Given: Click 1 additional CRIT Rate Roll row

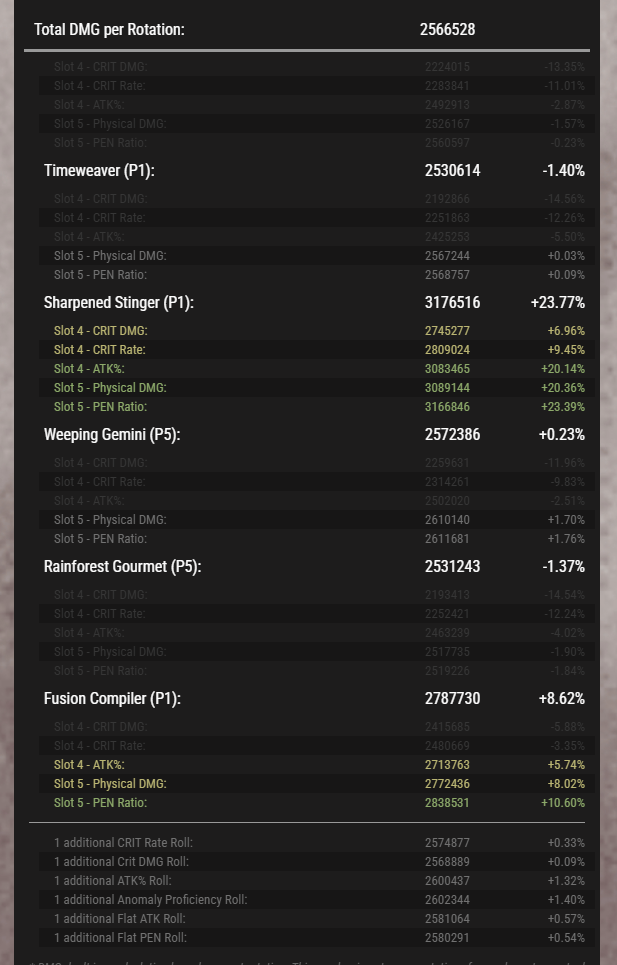Looking at the screenshot, I should (317, 843).
